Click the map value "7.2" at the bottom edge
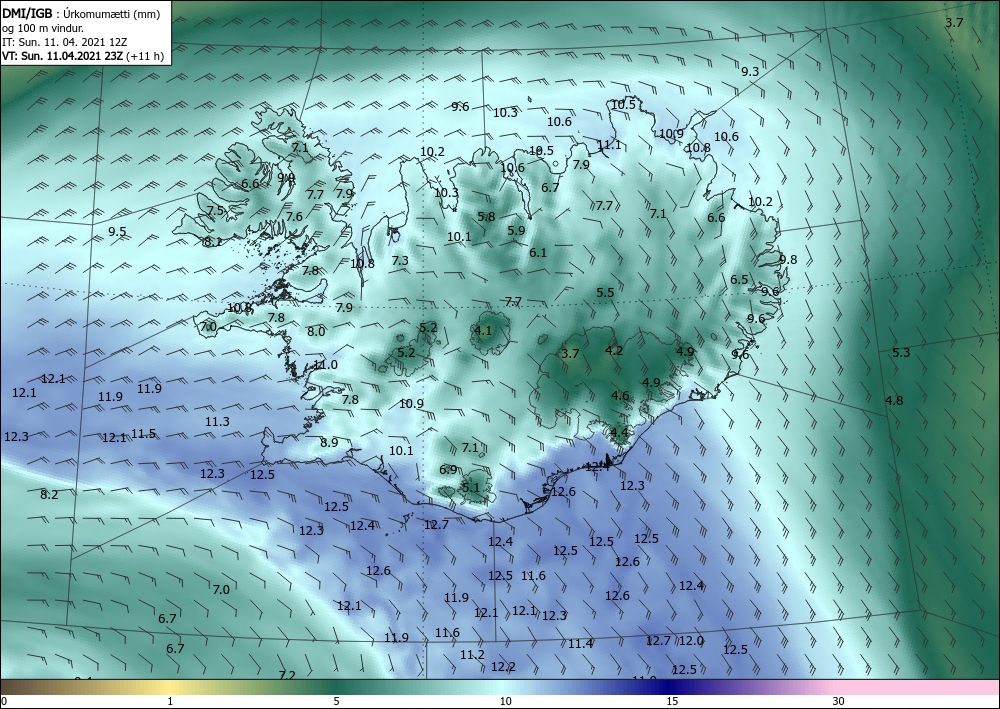1000x709 pixels. tap(287, 675)
